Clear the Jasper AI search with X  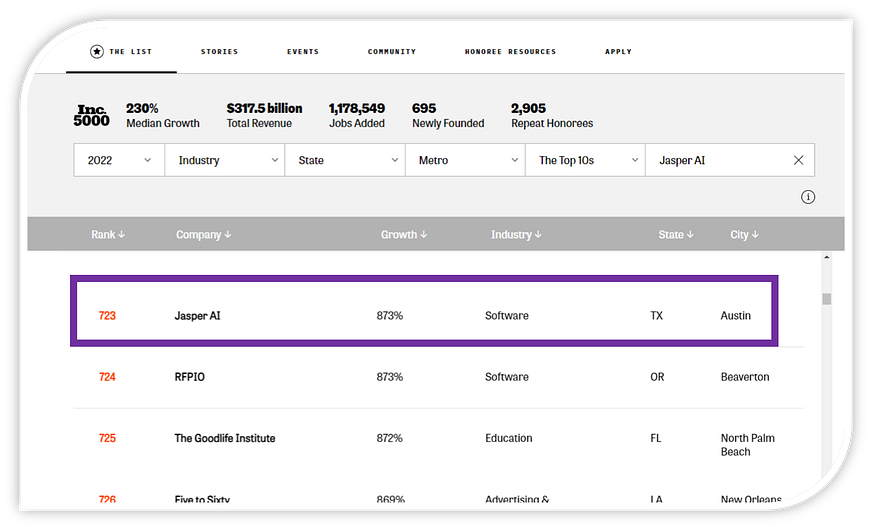[798, 160]
